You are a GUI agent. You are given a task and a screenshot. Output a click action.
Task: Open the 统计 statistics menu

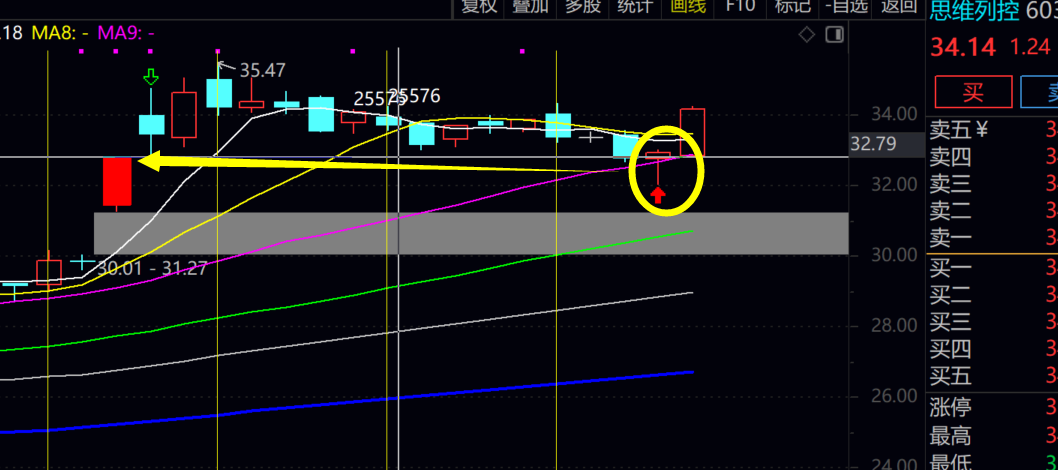pyautogui.click(x=635, y=7)
